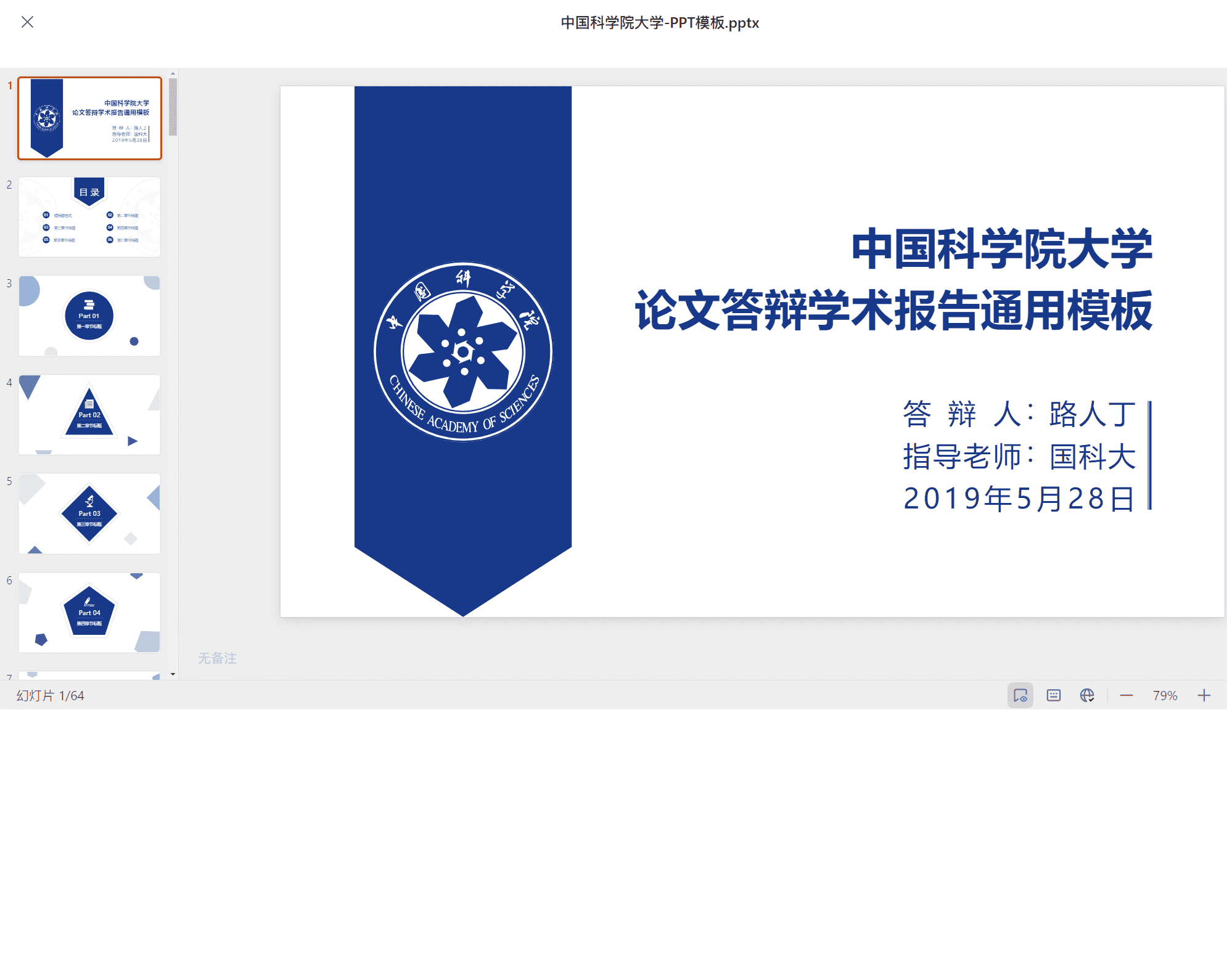Open slide 5 Part 03 thumbnail
This screenshot has width=1227, height=980.
89,513
